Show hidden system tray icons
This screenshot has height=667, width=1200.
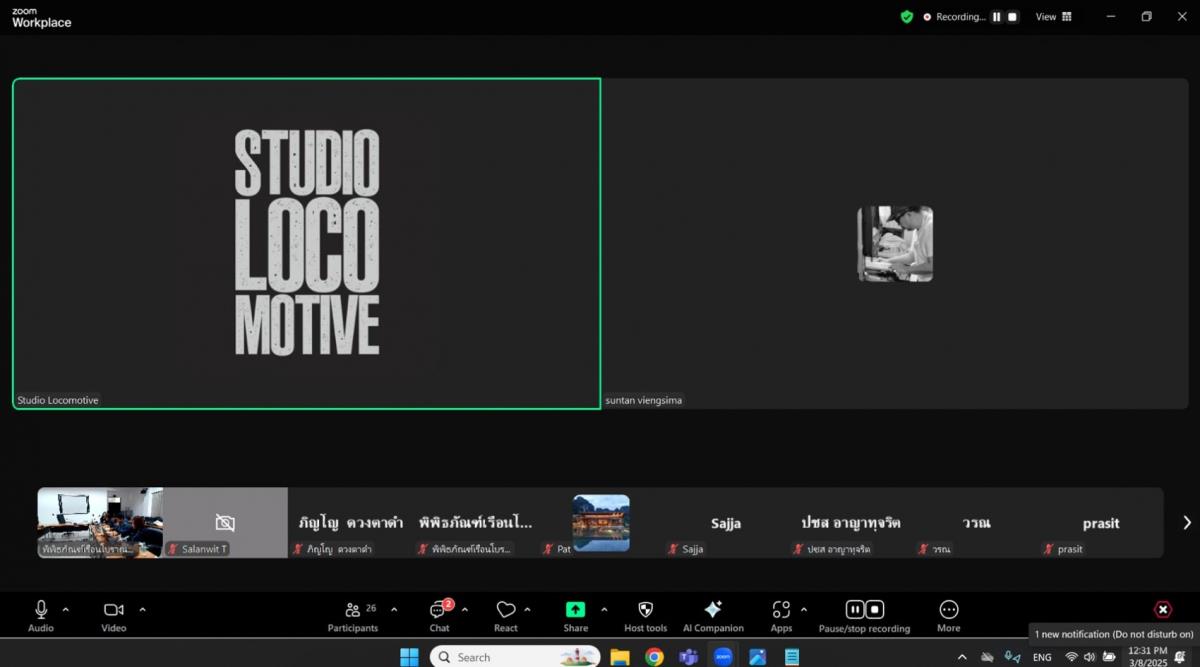tap(962, 657)
